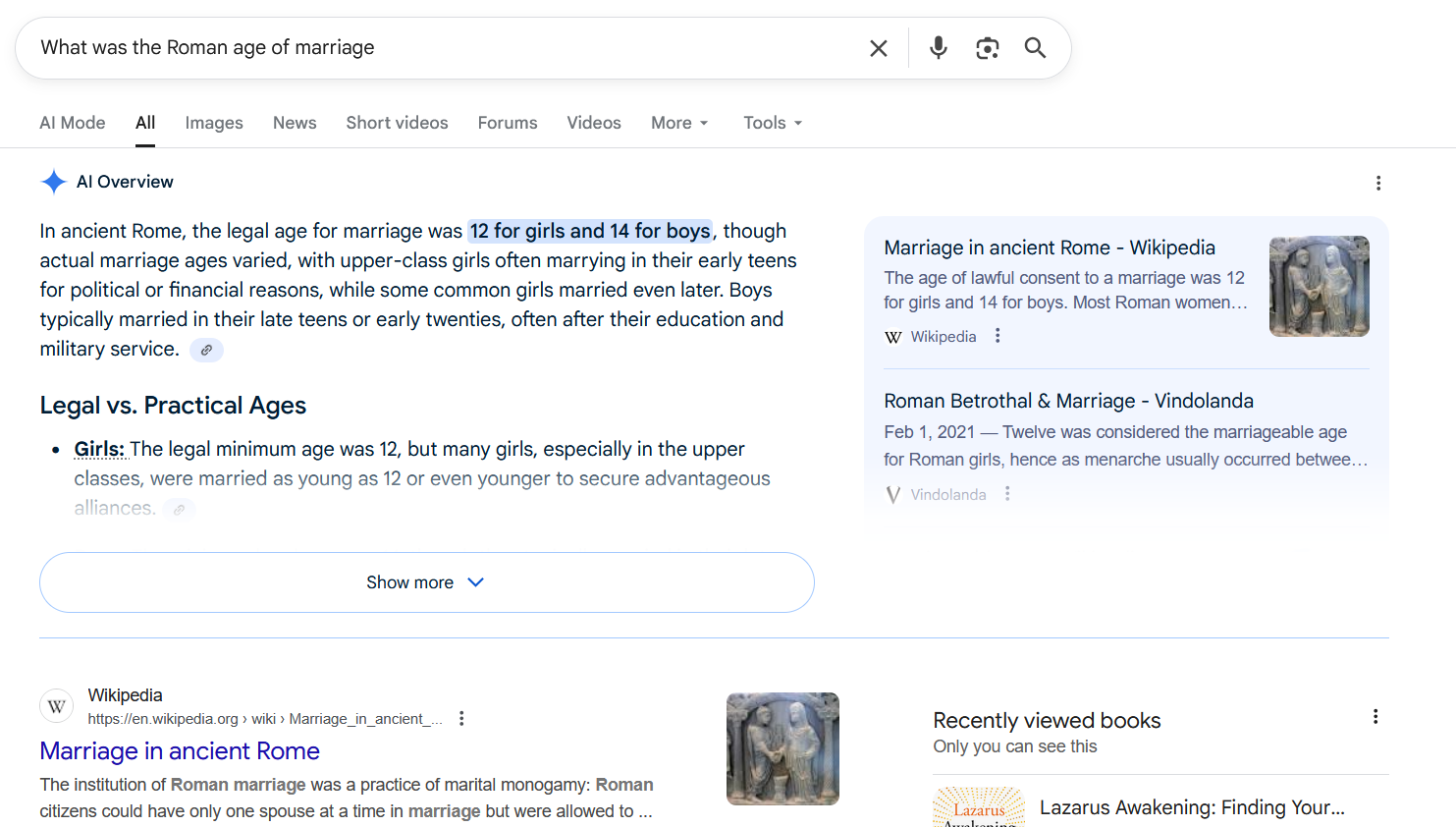
Task: Open Recently viewed books options menu
Action: [x=1375, y=717]
